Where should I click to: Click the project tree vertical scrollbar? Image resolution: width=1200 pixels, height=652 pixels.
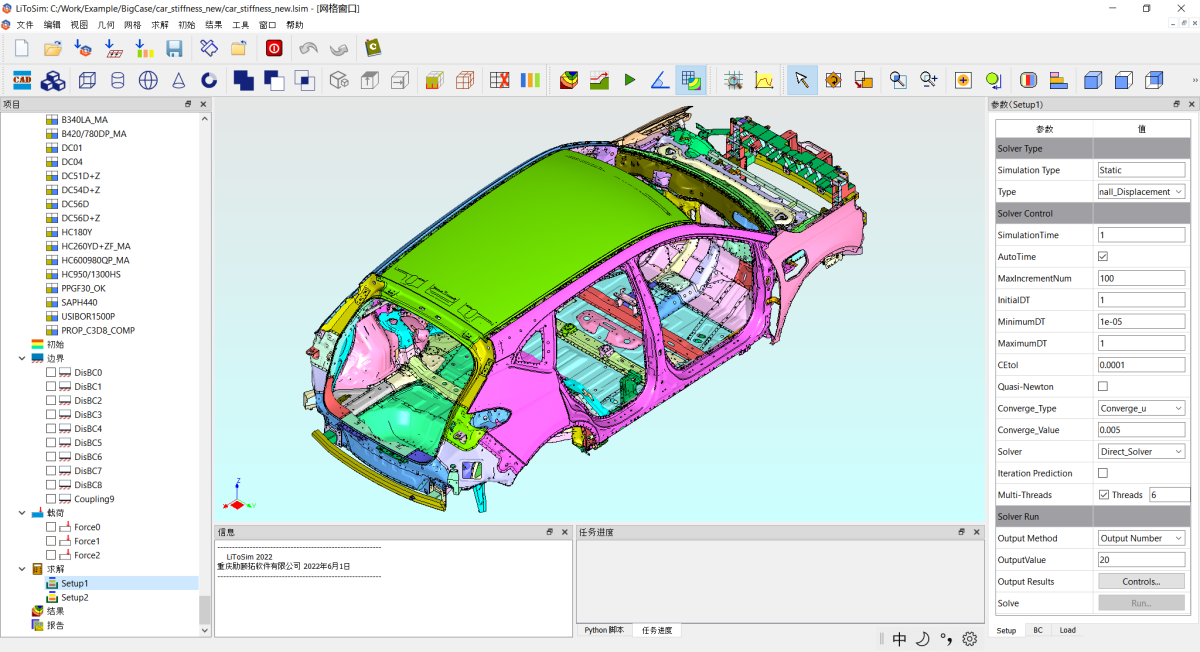205,611
